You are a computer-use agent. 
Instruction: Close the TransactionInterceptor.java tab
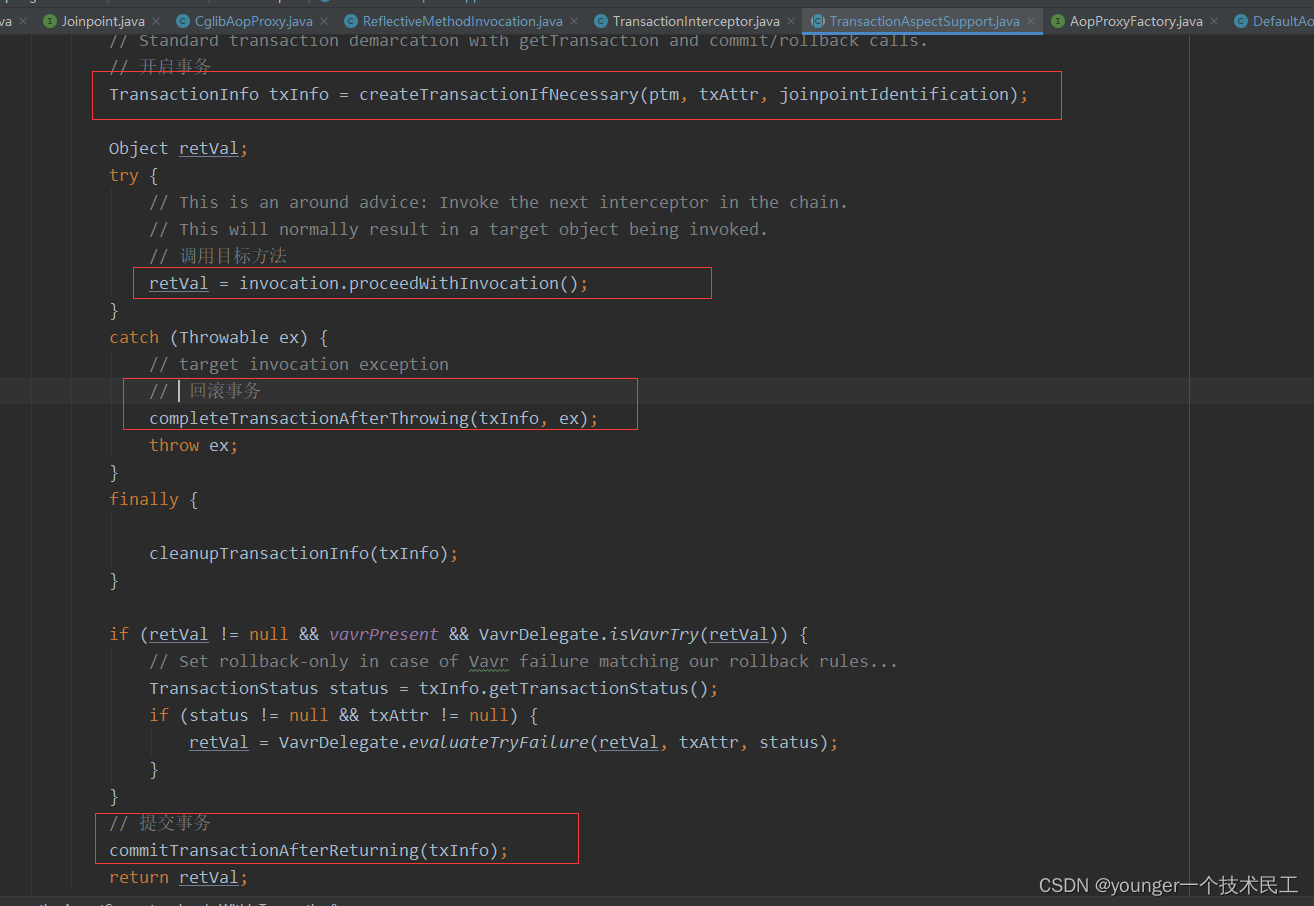click(792, 21)
